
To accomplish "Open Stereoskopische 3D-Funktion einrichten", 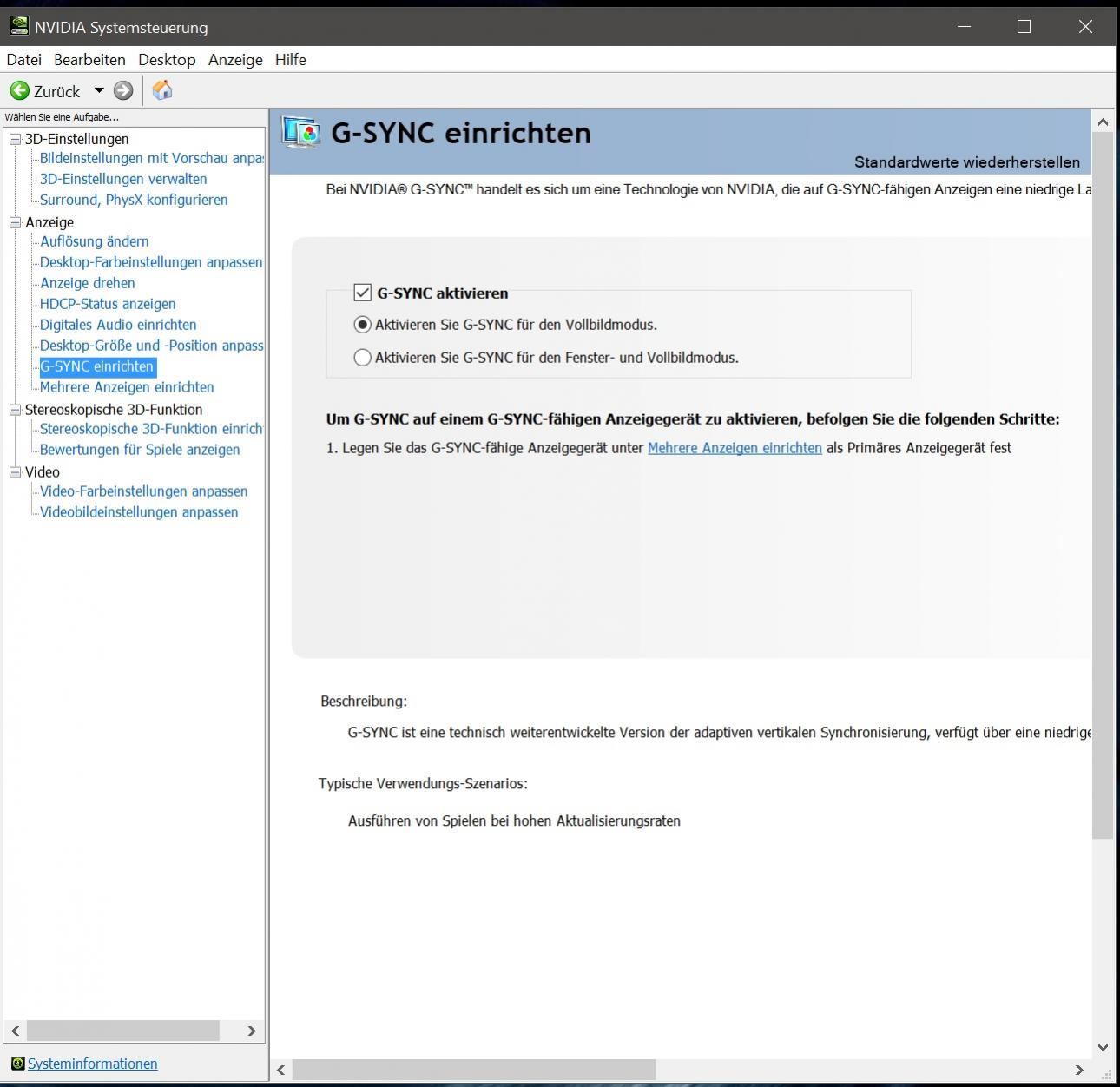I will (x=151, y=429).
